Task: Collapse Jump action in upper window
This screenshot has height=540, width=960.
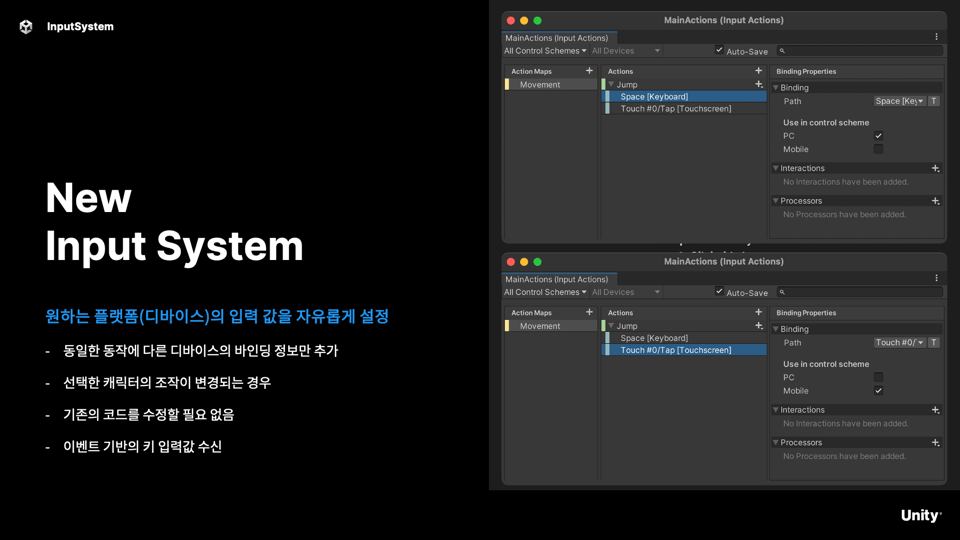Action: click(x=611, y=84)
